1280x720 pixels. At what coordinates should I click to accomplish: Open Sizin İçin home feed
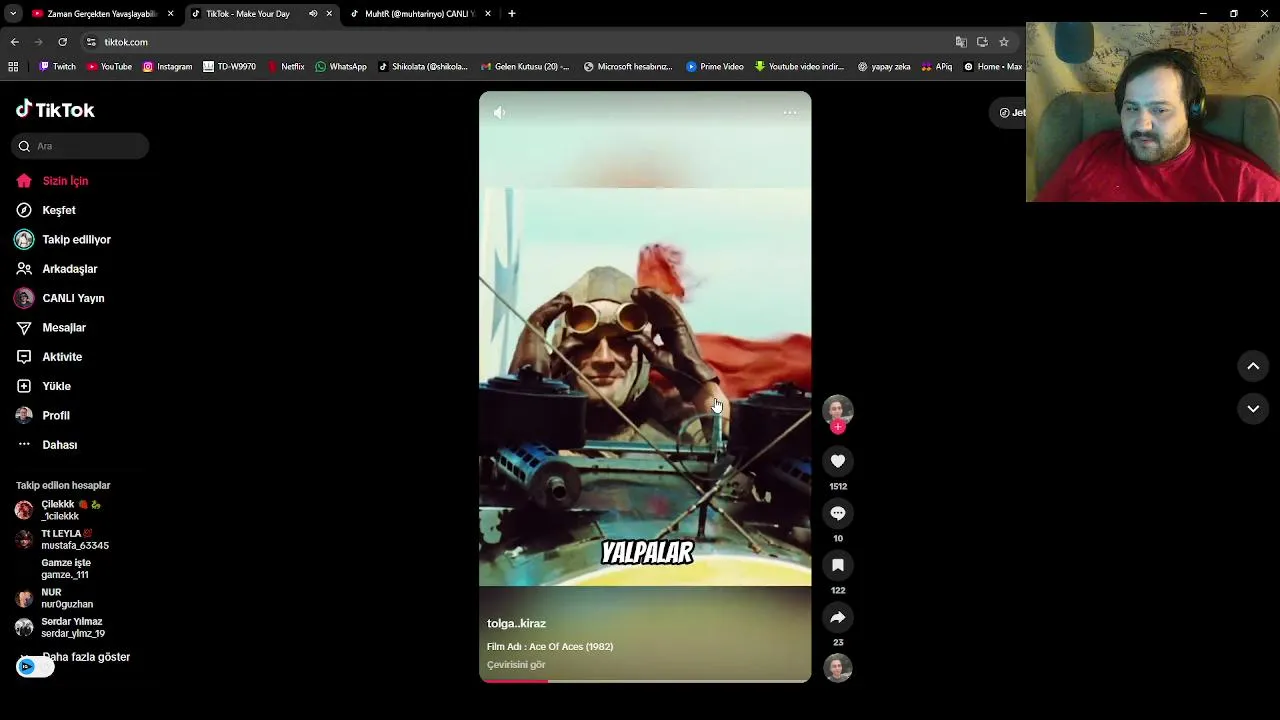point(52,181)
